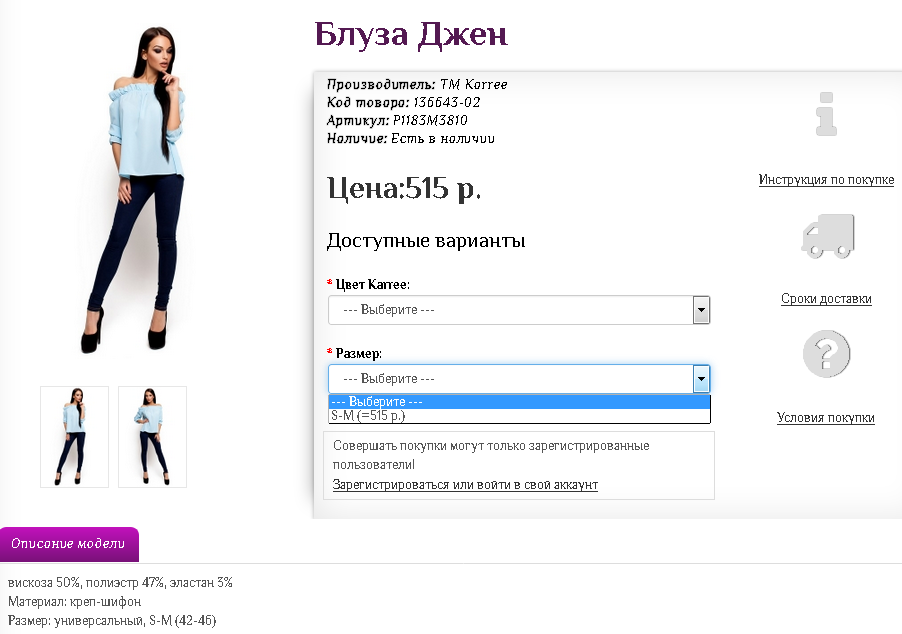Open the Инструкция по покупке link
This screenshot has height=634, width=902.
826,179
